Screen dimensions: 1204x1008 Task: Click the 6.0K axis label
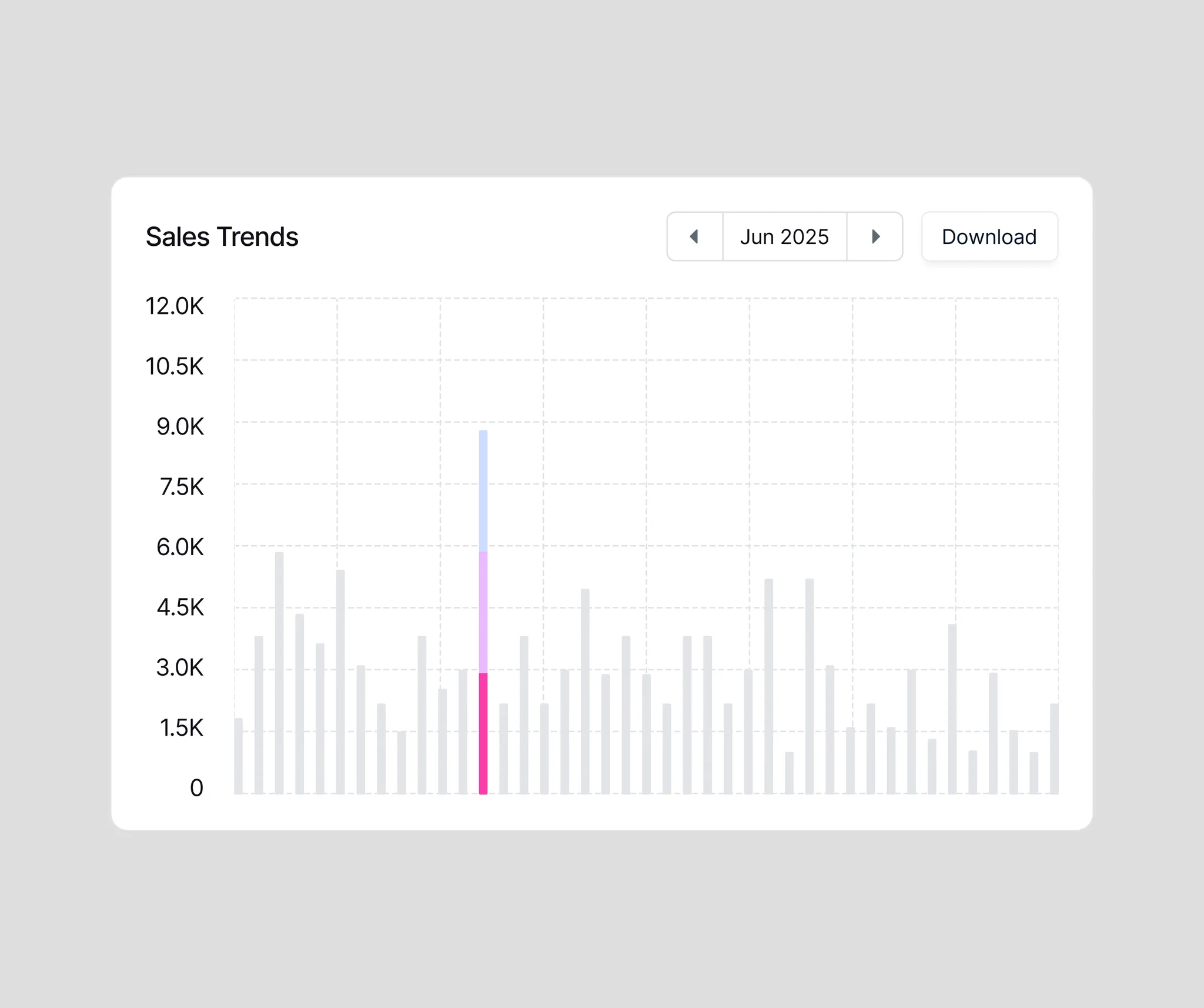pyautogui.click(x=180, y=547)
